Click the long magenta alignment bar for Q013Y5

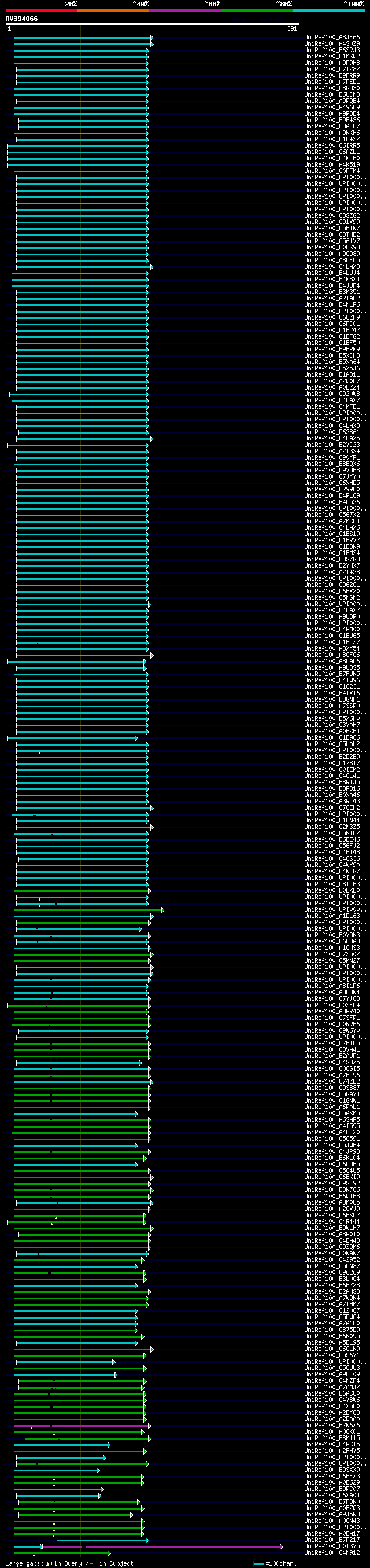(x=162, y=1547)
